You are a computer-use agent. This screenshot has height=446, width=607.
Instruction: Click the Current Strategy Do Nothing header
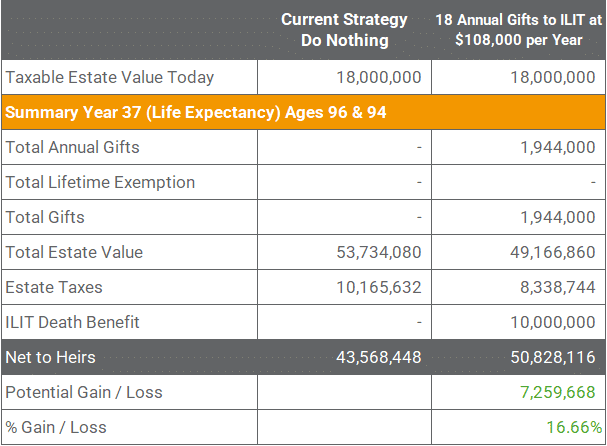pyautogui.click(x=344, y=30)
